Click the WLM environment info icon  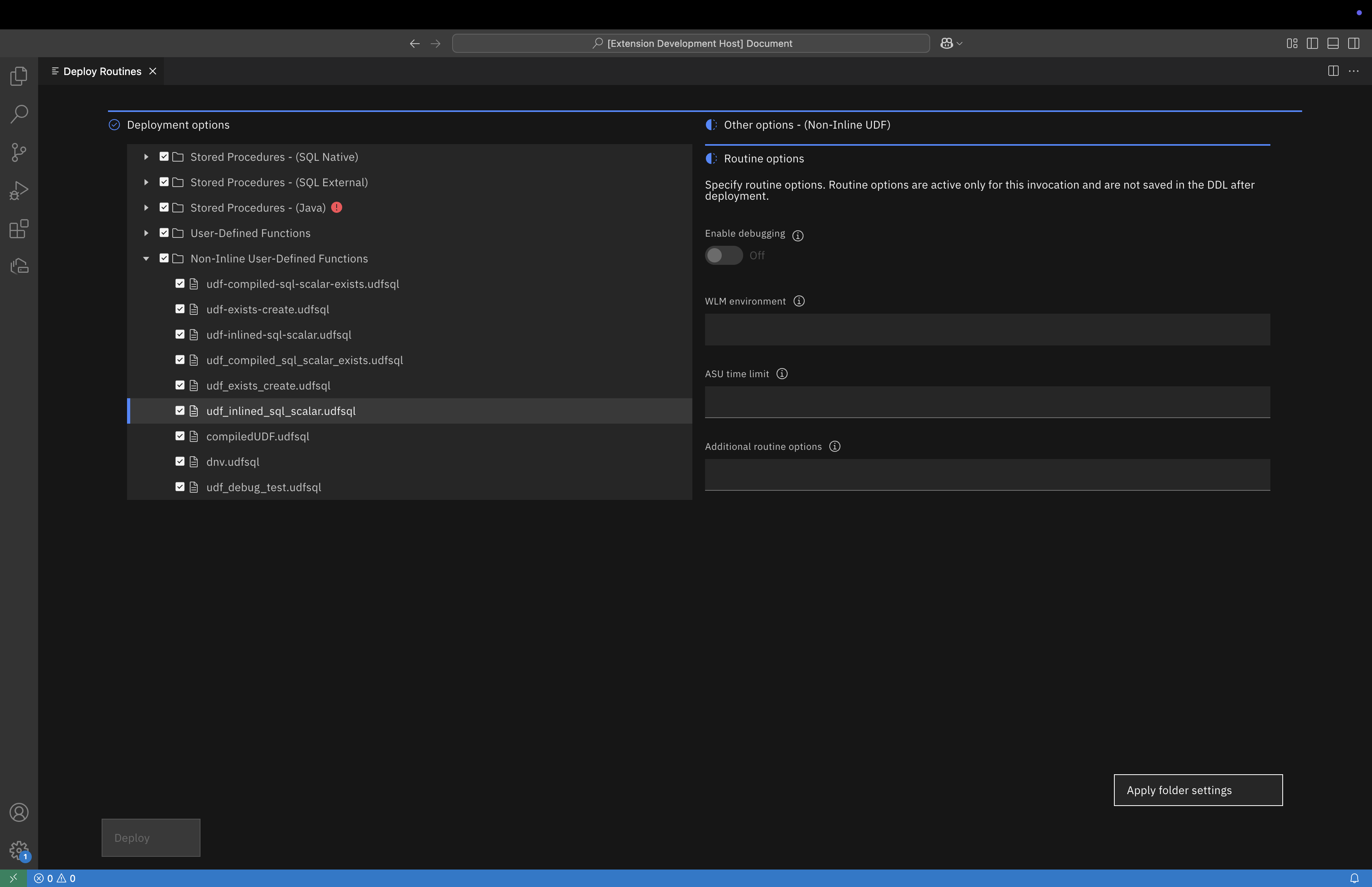tap(799, 301)
